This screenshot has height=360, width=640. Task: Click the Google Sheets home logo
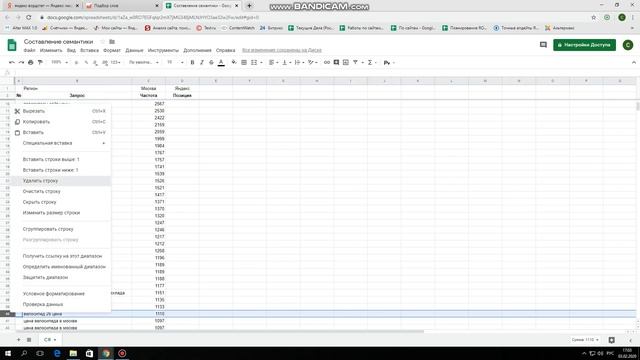pyautogui.click(x=12, y=45)
